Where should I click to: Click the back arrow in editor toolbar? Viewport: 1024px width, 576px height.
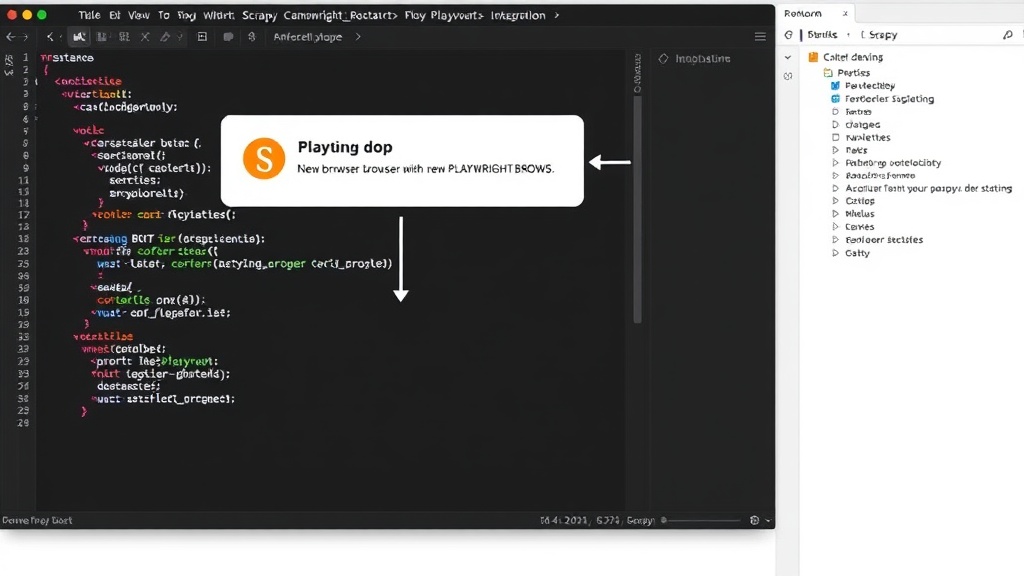coord(10,37)
